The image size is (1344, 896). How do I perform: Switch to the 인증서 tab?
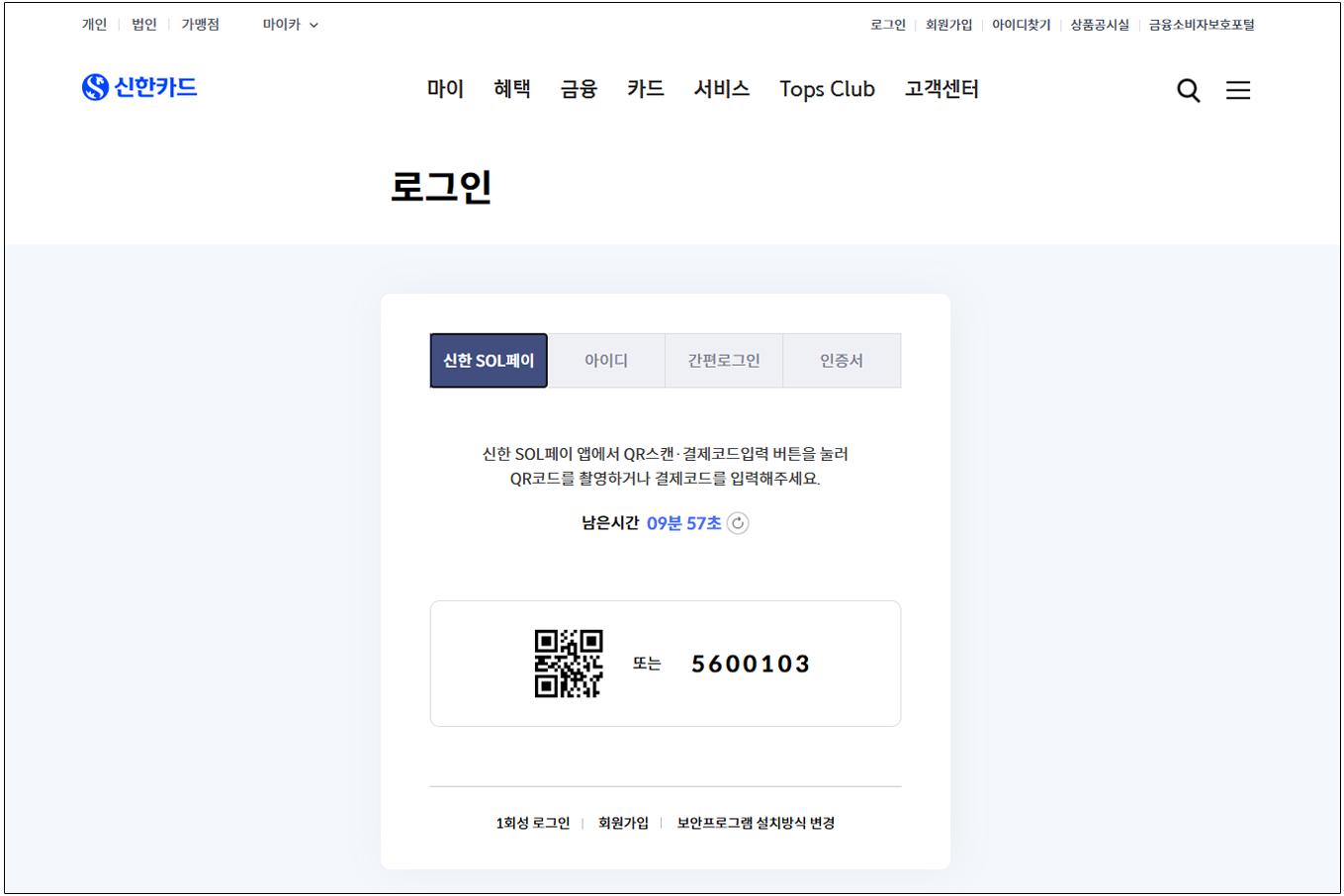[842, 361]
